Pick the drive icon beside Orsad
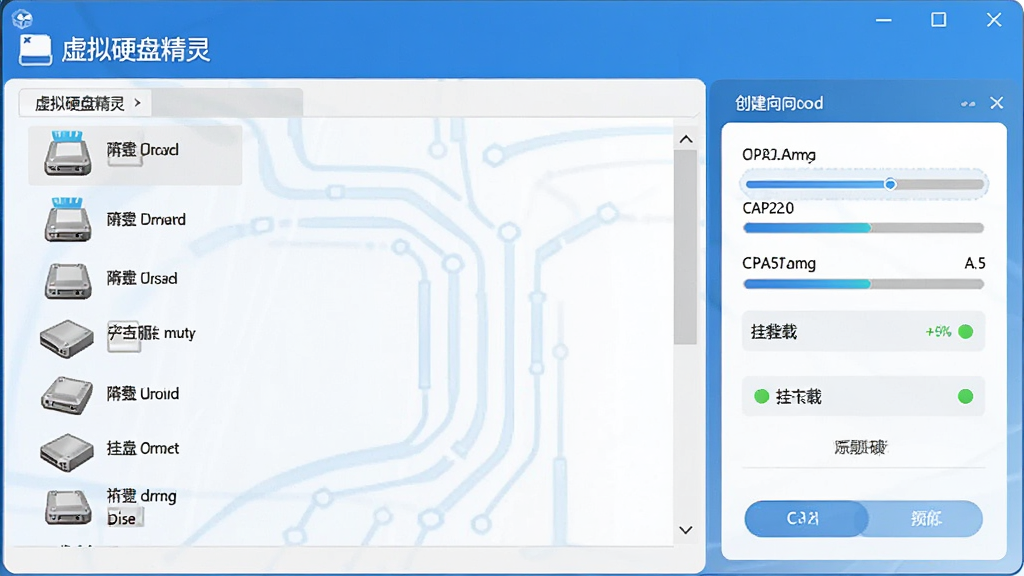The image size is (1024, 576). coord(68,281)
